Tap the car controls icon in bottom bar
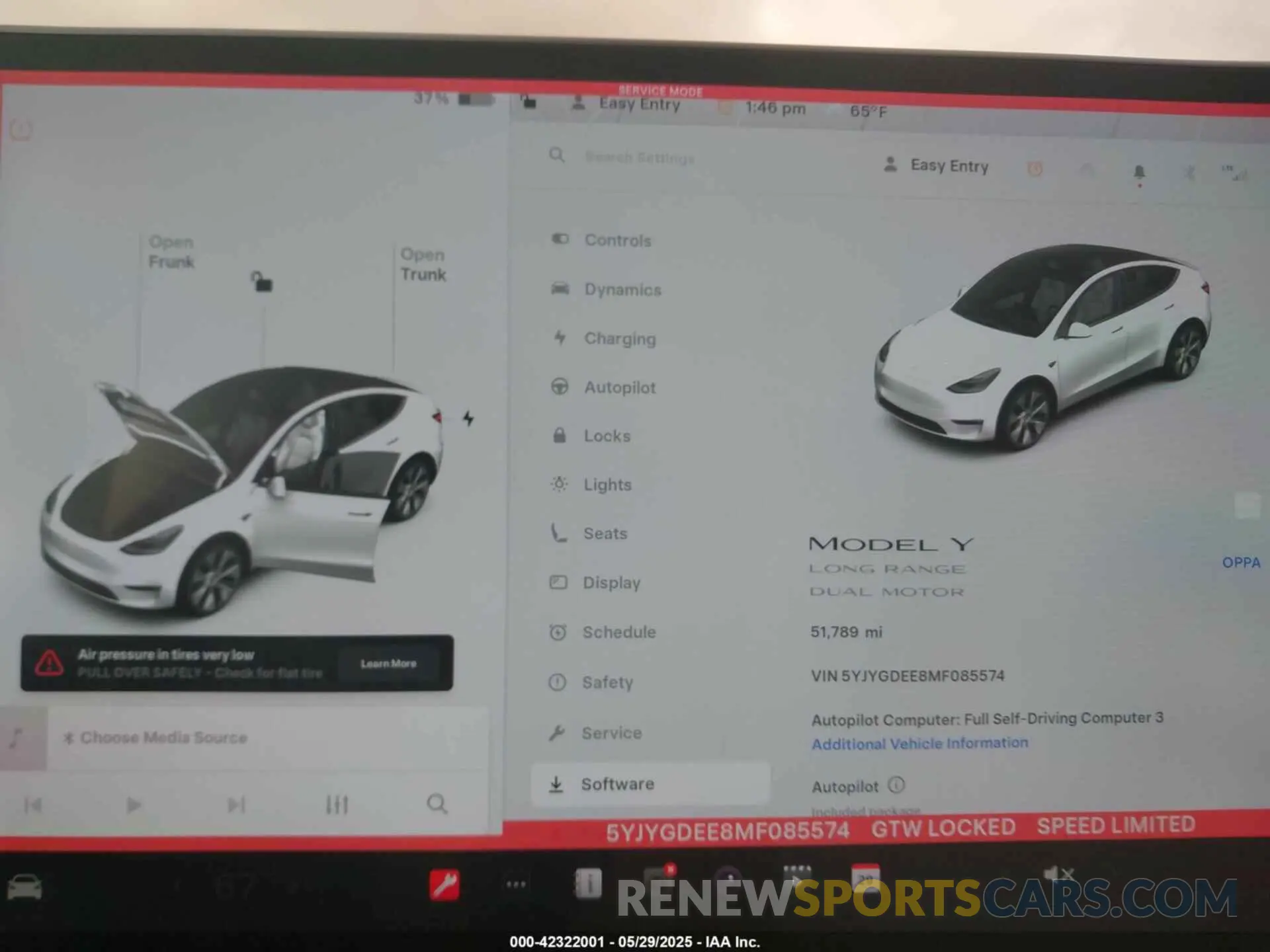 pos(24,887)
